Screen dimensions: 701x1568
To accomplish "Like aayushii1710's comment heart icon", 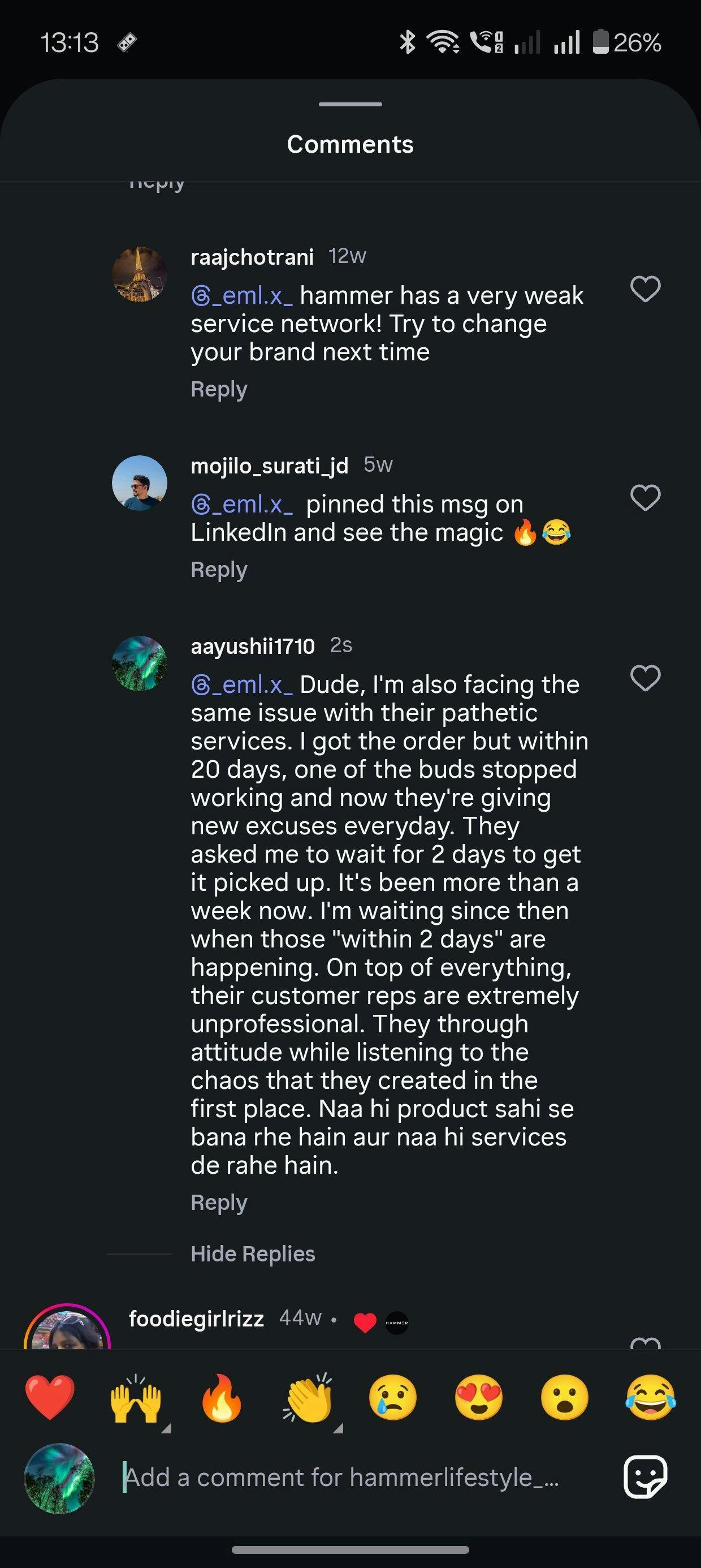I will tap(645, 678).
